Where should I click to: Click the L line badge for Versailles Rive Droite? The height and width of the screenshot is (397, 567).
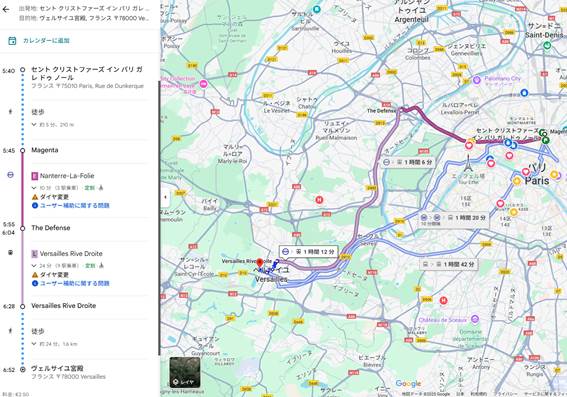pos(35,254)
